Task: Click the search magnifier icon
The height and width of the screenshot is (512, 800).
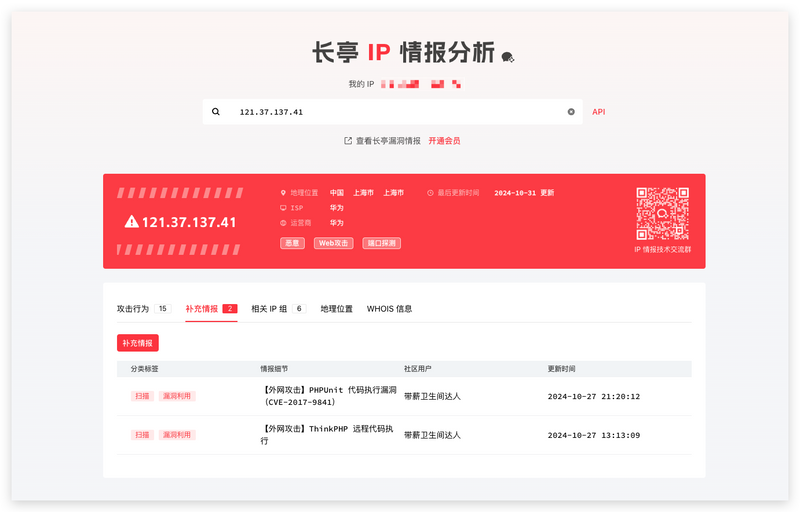Action: (x=216, y=112)
